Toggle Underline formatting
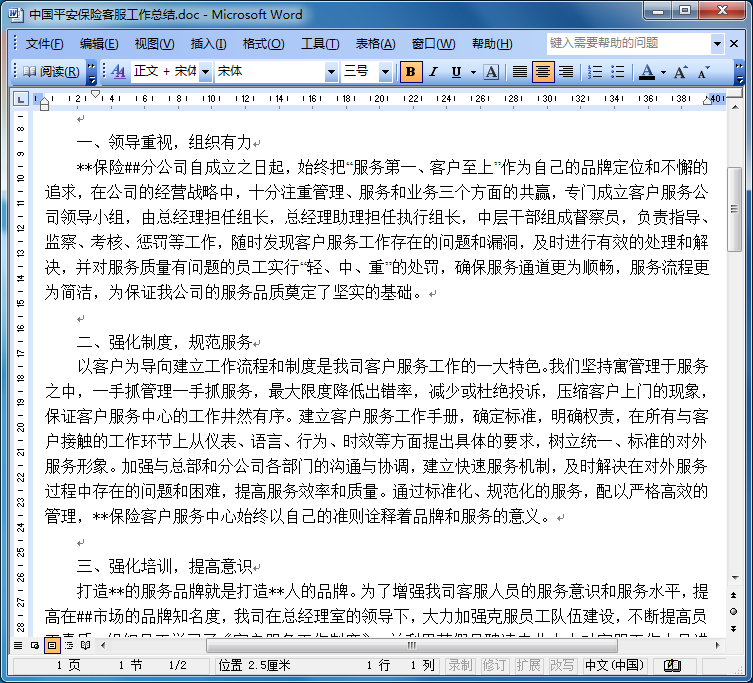The width and height of the screenshot is (753, 683). pyautogui.click(x=456, y=72)
